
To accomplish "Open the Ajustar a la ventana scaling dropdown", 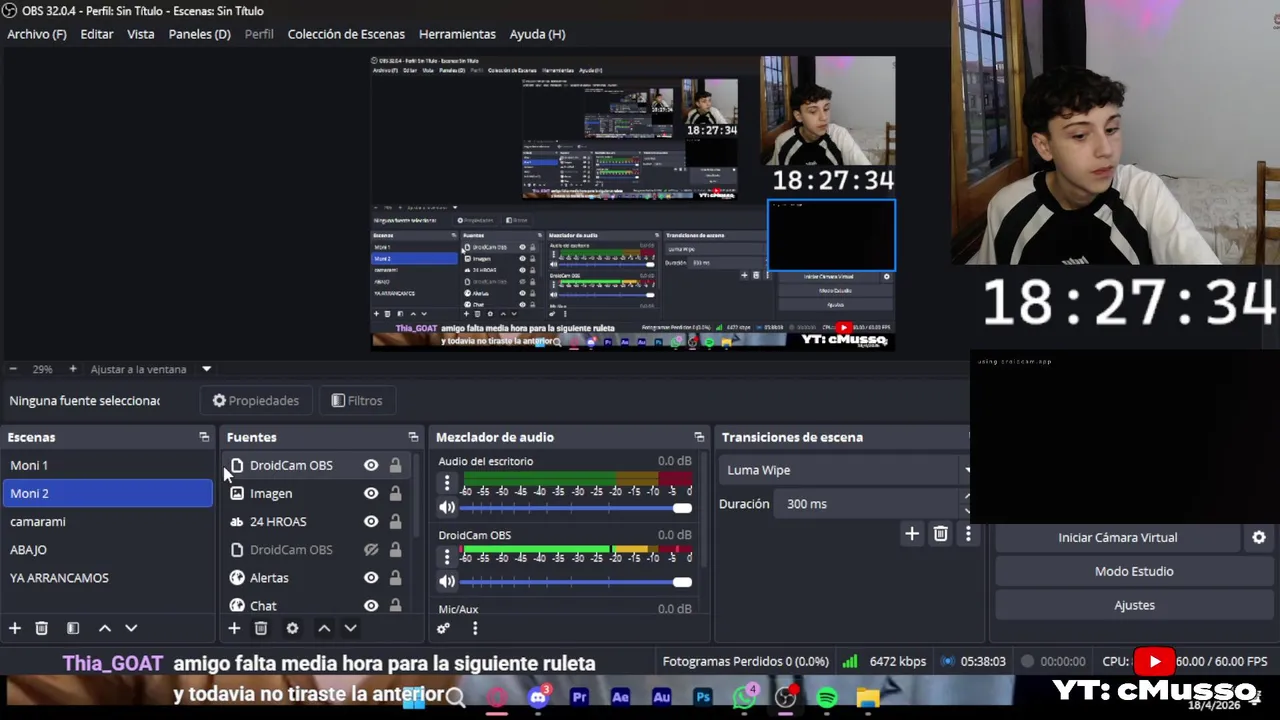I will (x=151, y=369).
